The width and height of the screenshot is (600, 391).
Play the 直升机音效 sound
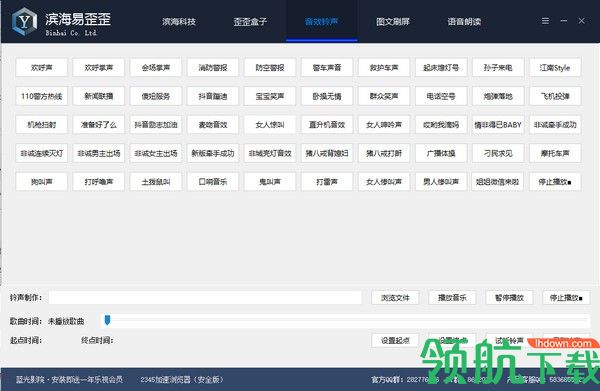[x=327, y=125]
